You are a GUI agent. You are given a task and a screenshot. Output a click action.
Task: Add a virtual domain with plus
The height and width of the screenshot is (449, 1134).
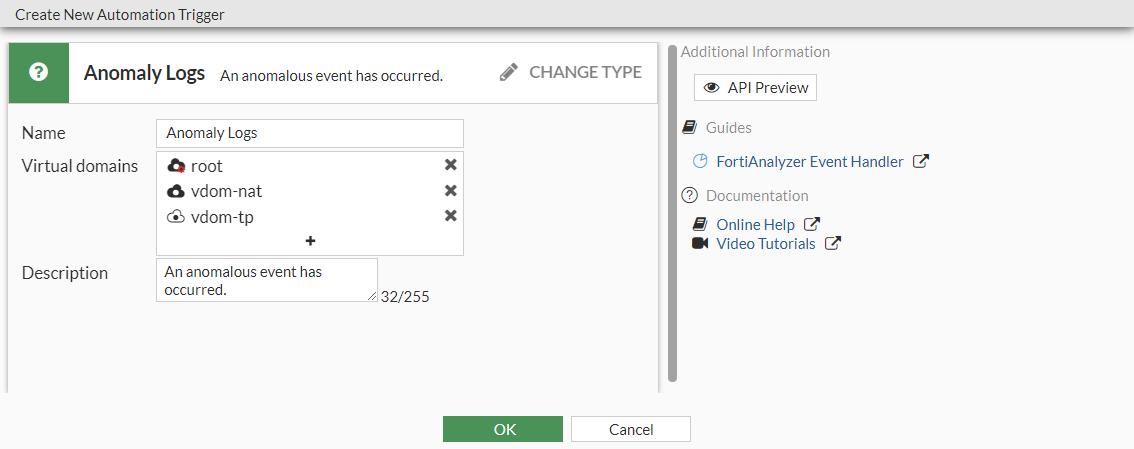pyautogui.click(x=310, y=241)
